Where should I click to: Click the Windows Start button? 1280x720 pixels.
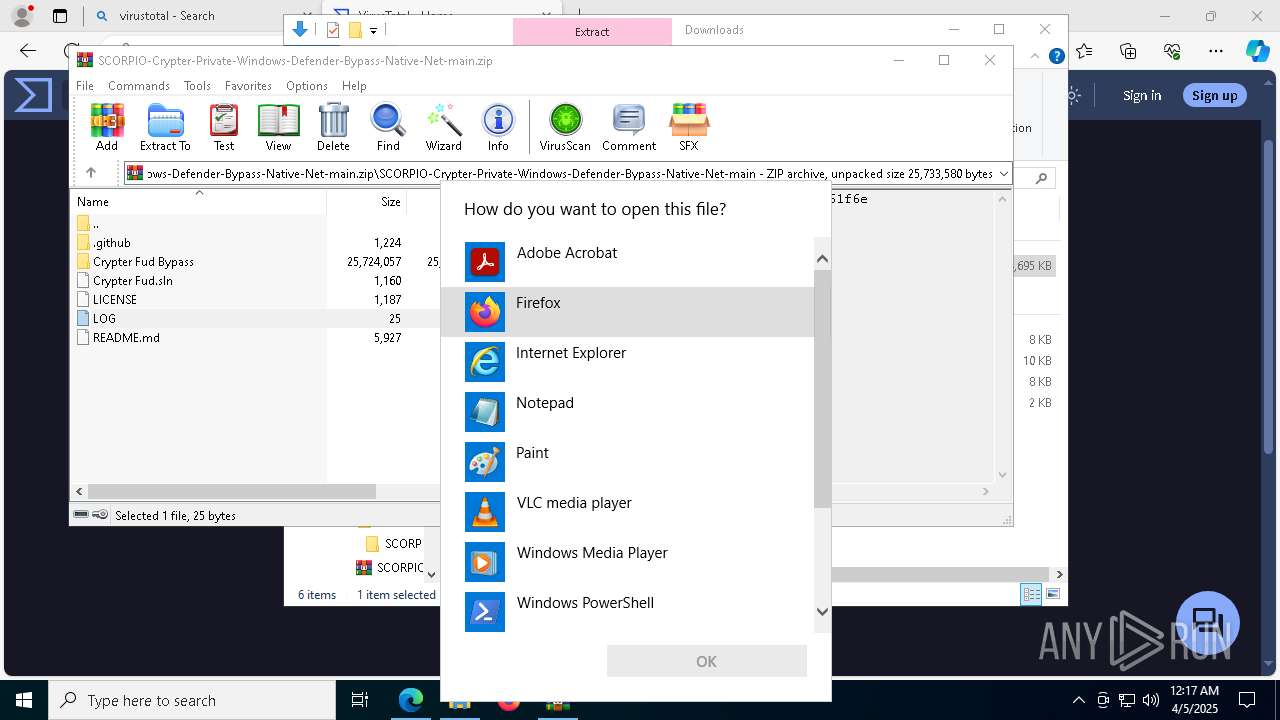(x=23, y=700)
